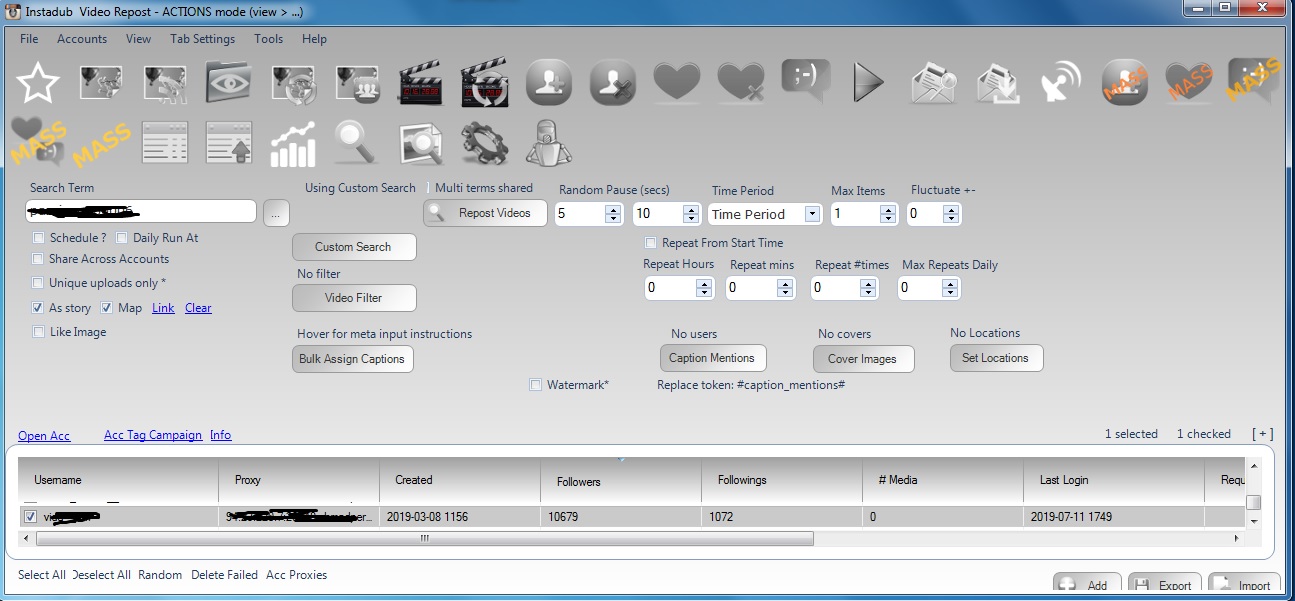This screenshot has height=601, width=1295.
Task: Check Repeat From Start Time
Action: pos(651,243)
